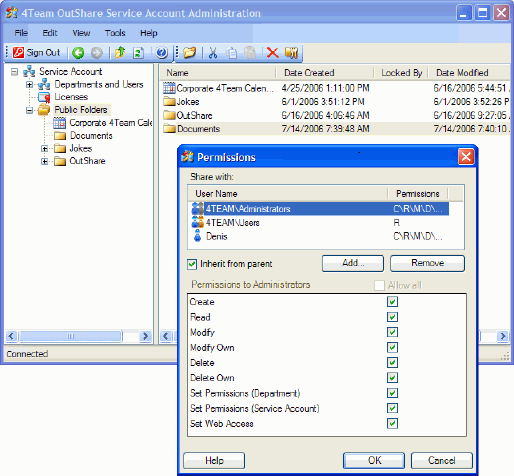The image size is (514, 476).
Task: Toggle the Modify permission checkbox
Action: 392,332
